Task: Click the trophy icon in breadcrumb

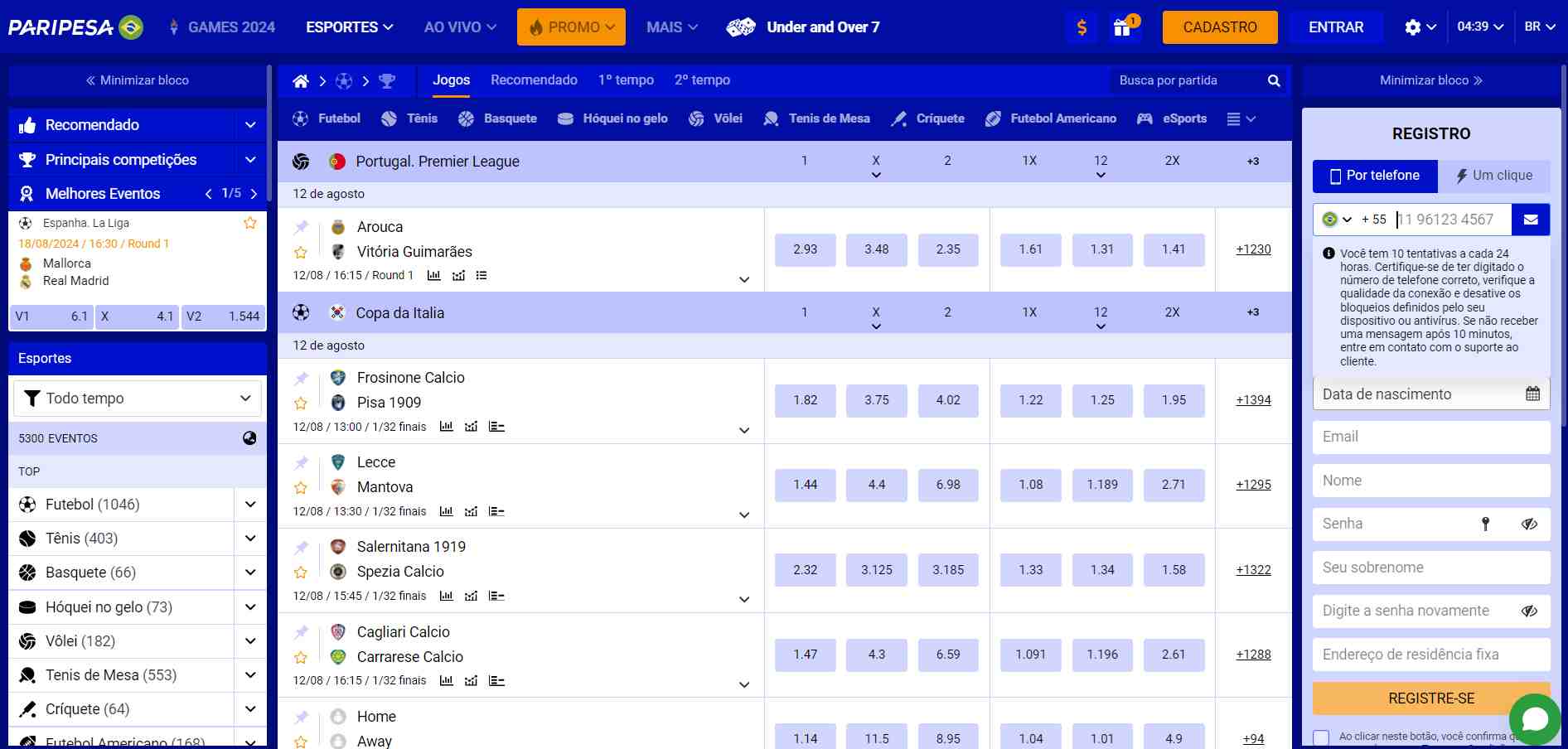Action: pyautogui.click(x=387, y=80)
